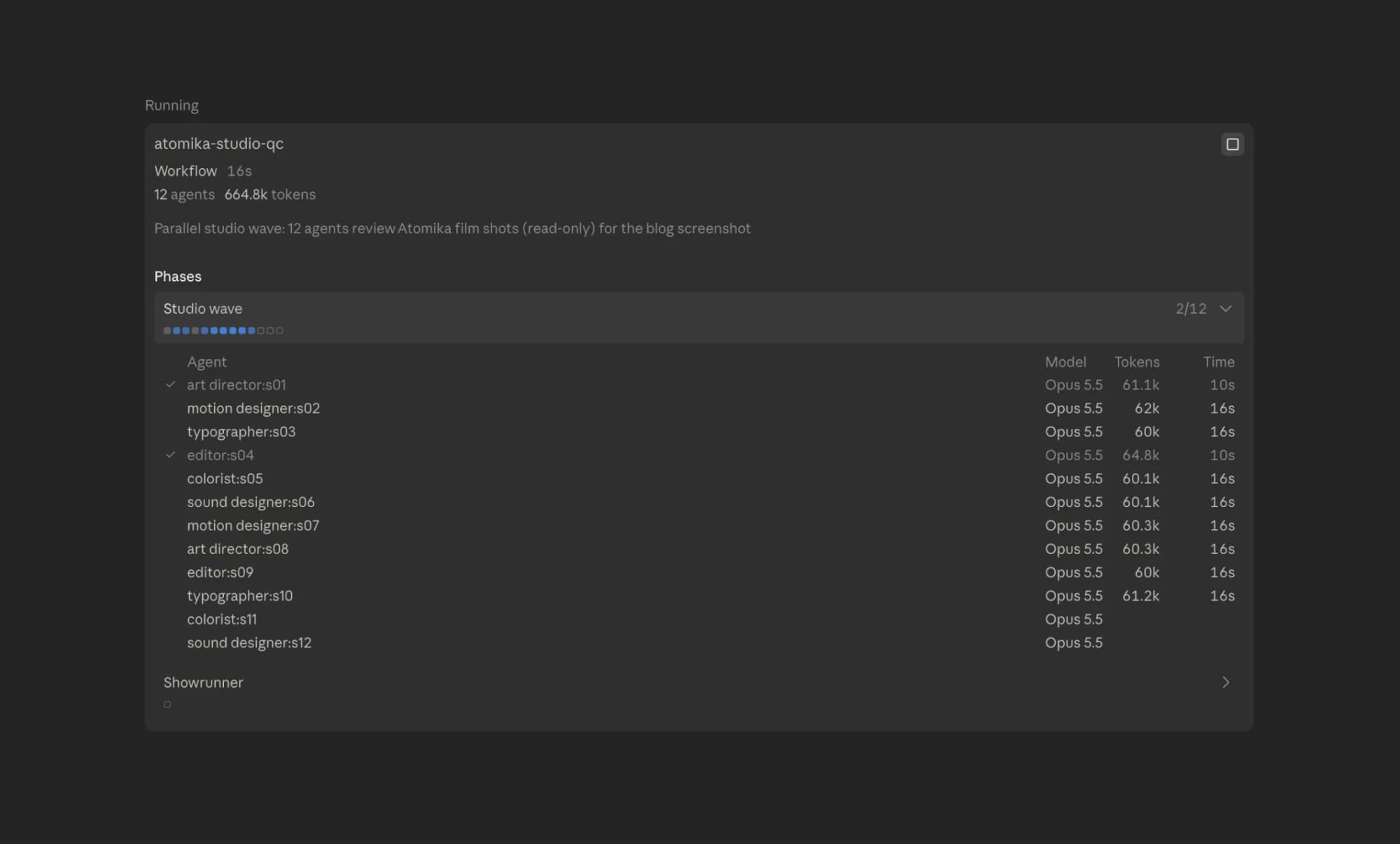
Task: Click the 12 agents count
Action: coord(184,195)
